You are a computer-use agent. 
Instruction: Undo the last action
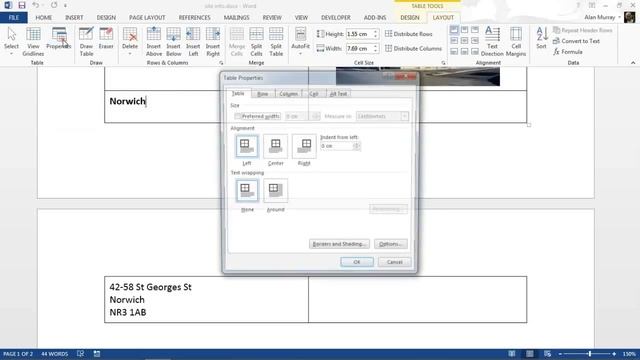tap(36, 5)
